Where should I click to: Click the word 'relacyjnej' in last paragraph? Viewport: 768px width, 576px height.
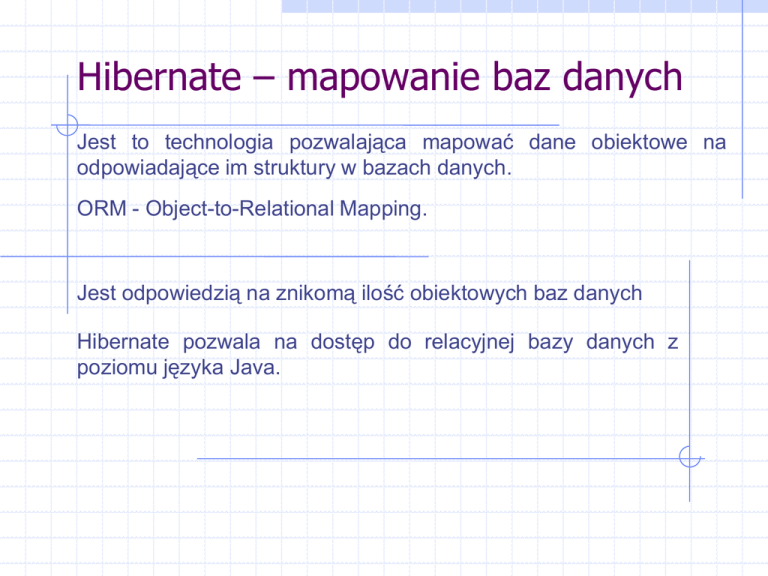469,342
